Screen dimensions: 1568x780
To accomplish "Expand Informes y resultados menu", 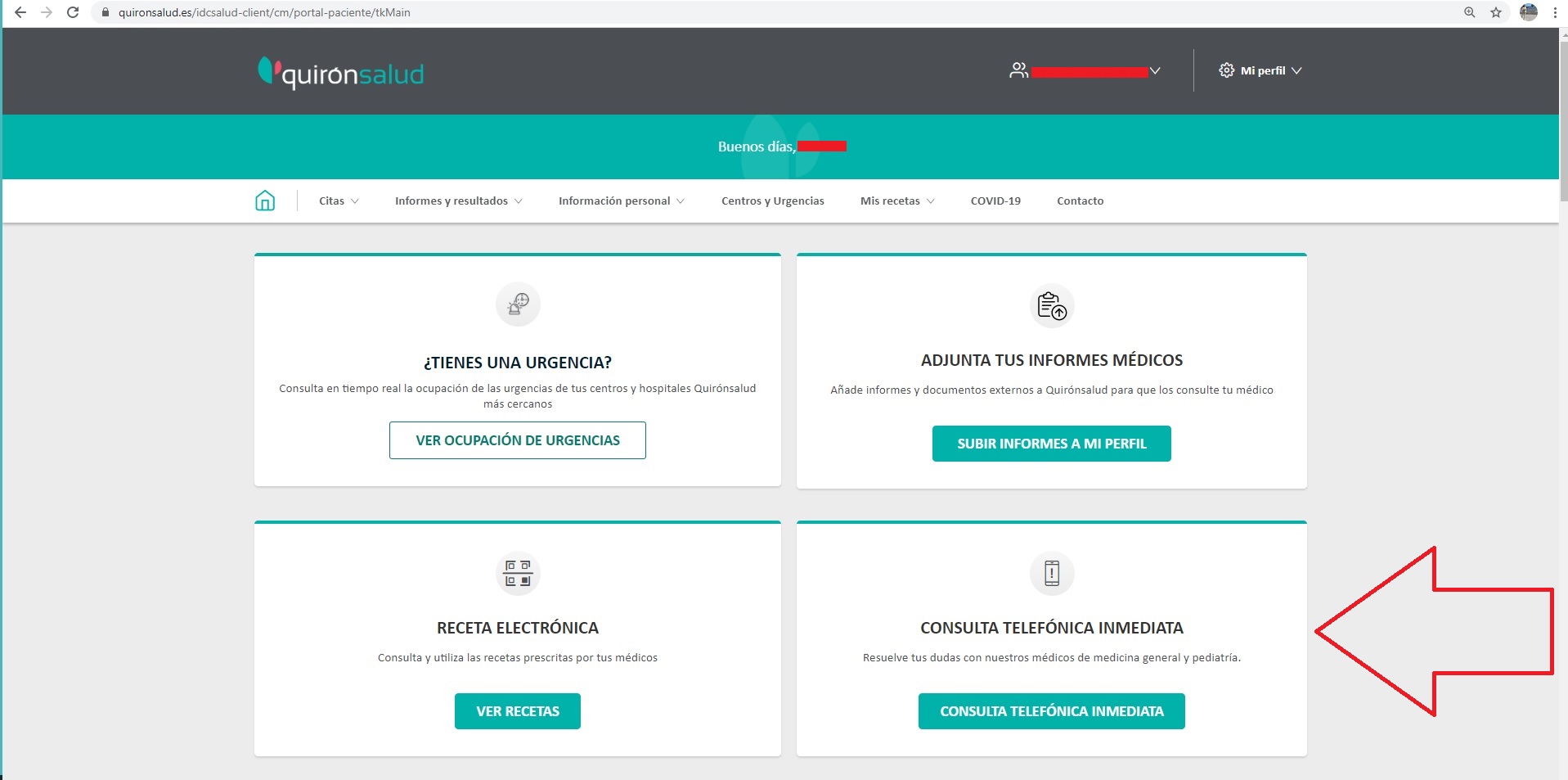I will 458,201.
